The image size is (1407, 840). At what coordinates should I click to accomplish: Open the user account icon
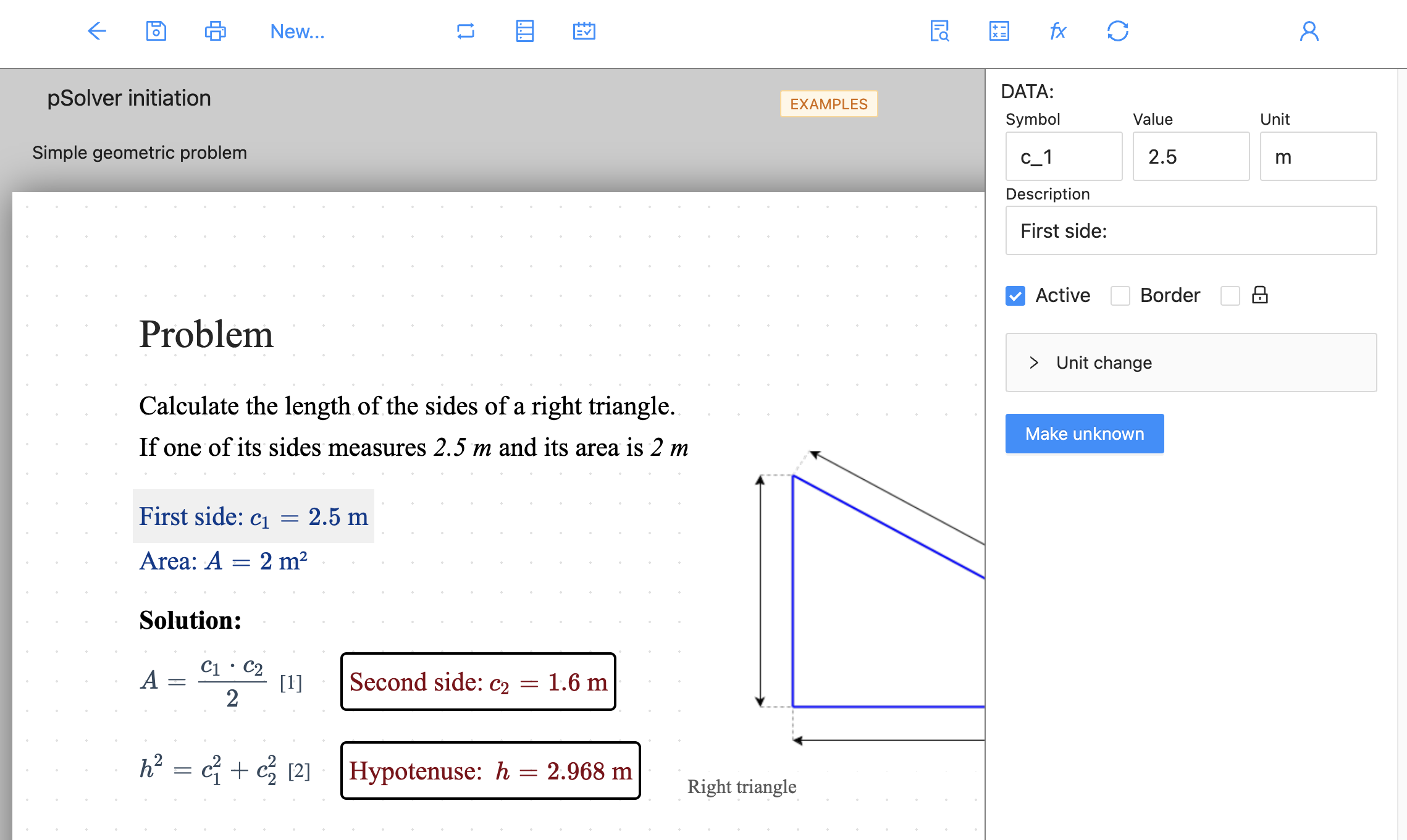(x=1309, y=31)
